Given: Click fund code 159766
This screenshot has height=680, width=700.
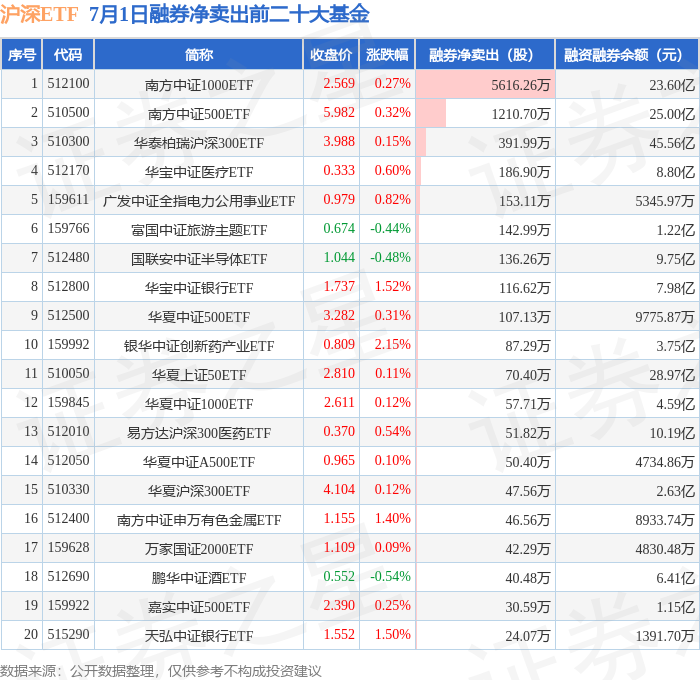Looking at the screenshot, I should [x=68, y=229].
